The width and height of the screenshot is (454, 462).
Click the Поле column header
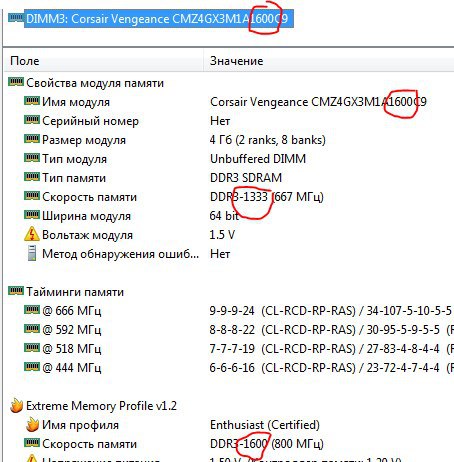point(25,61)
